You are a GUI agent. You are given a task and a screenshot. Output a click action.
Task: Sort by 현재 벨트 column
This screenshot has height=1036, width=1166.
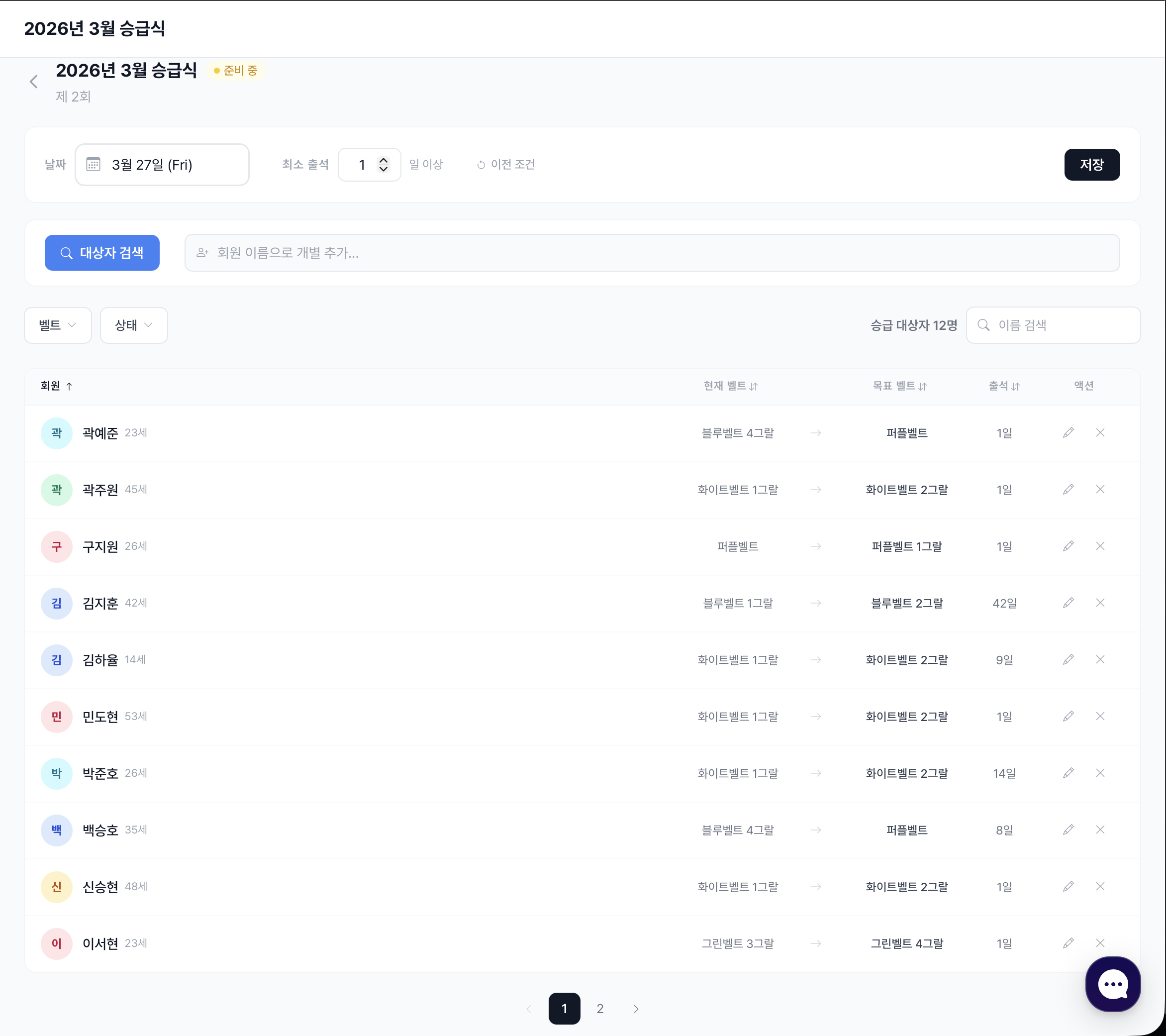point(730,386)
